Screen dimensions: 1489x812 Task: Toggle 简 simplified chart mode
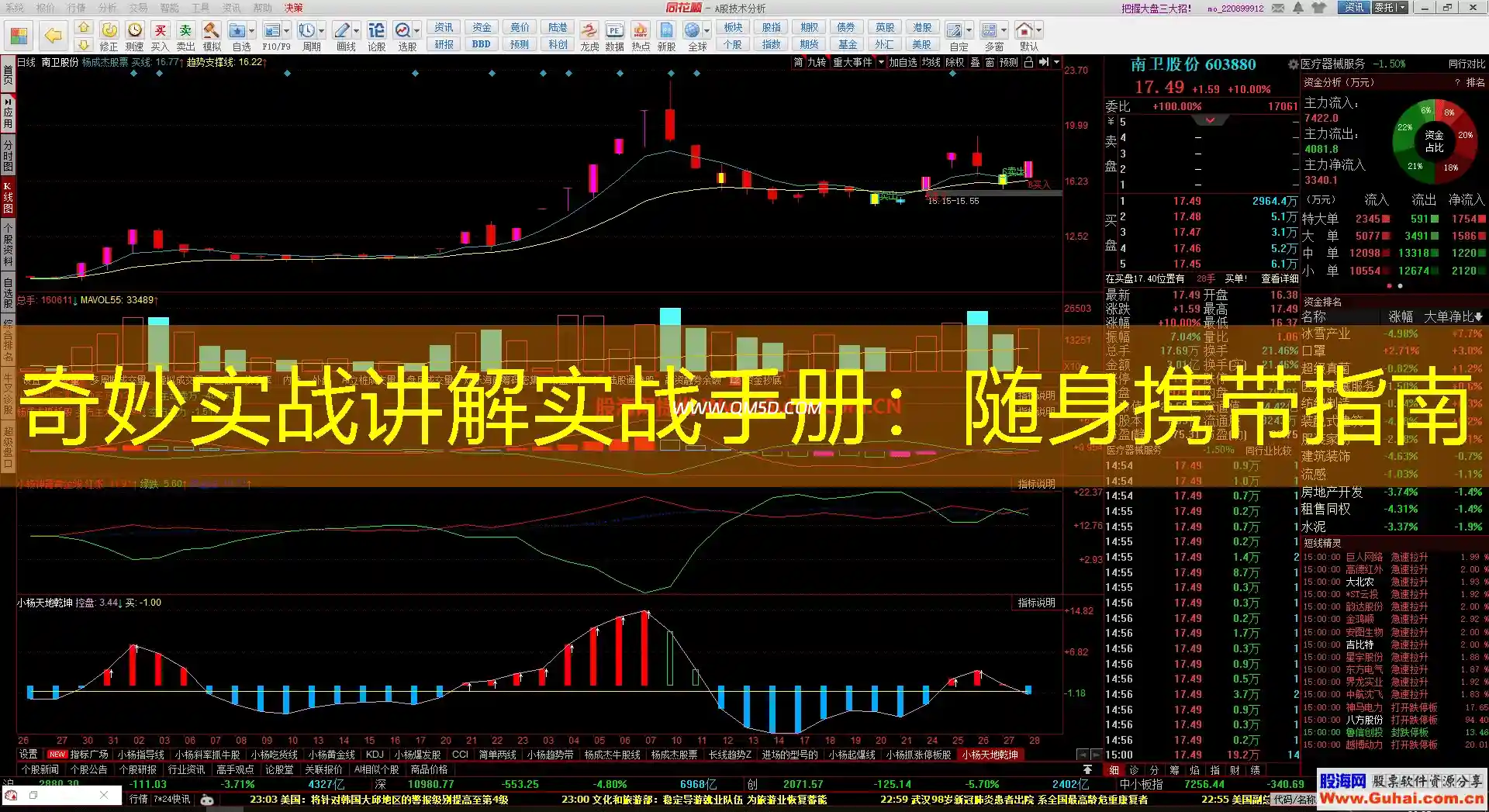point(798,62)
